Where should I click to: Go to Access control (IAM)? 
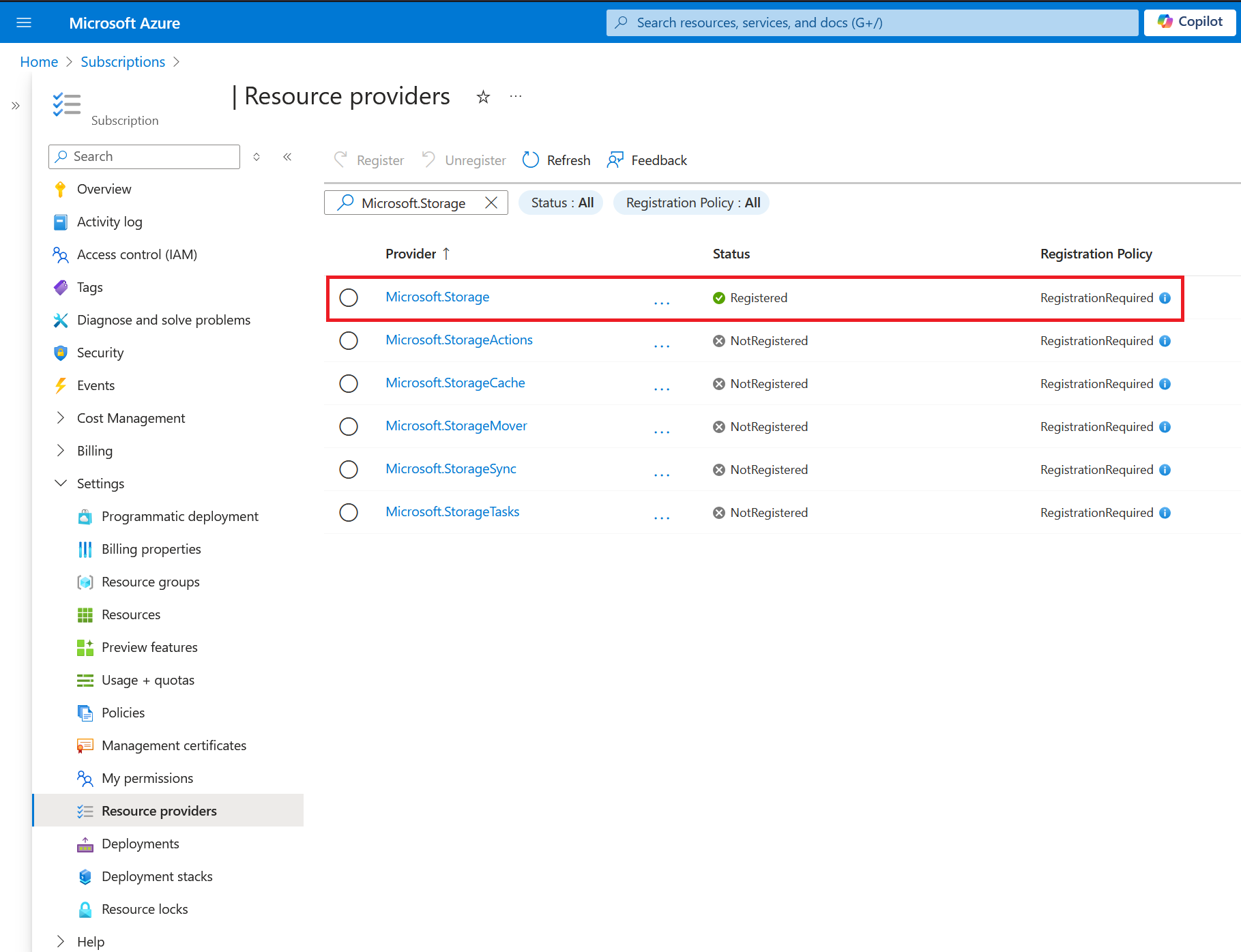pyautogui.click(x=136, y=254)
